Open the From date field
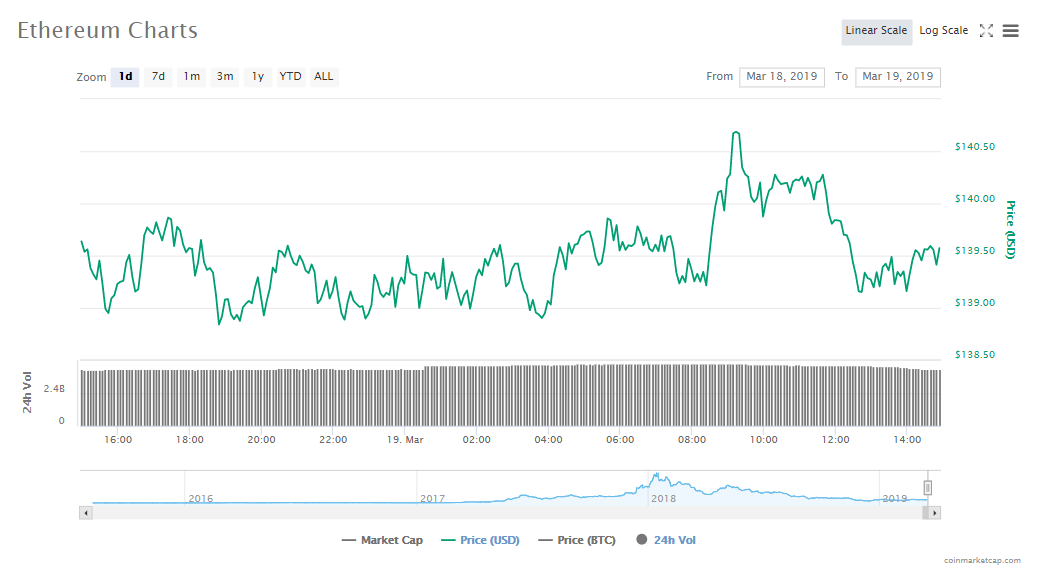This screenshot has height=578, width=1037. [781, 77]
